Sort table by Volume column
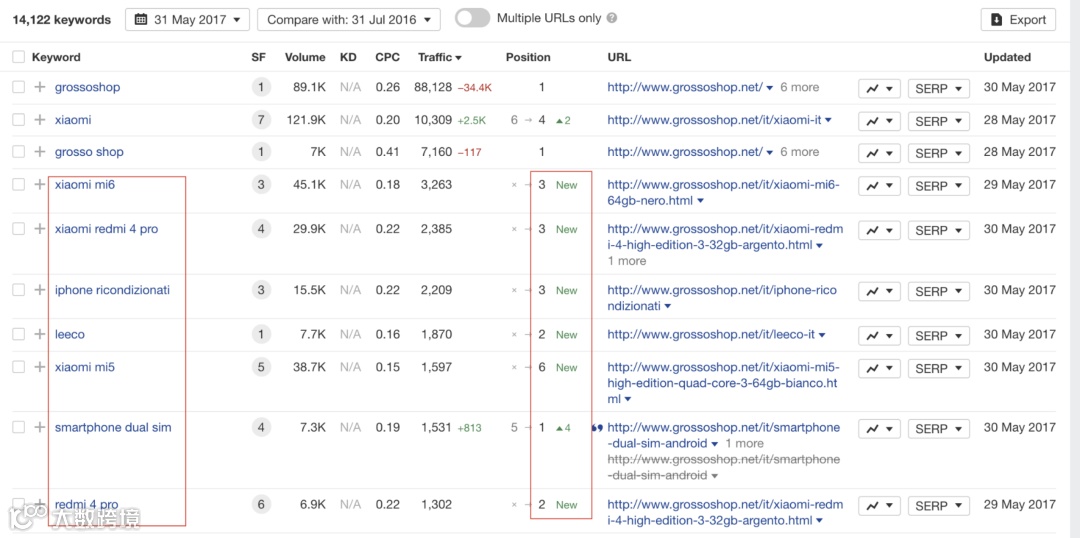 305,57
